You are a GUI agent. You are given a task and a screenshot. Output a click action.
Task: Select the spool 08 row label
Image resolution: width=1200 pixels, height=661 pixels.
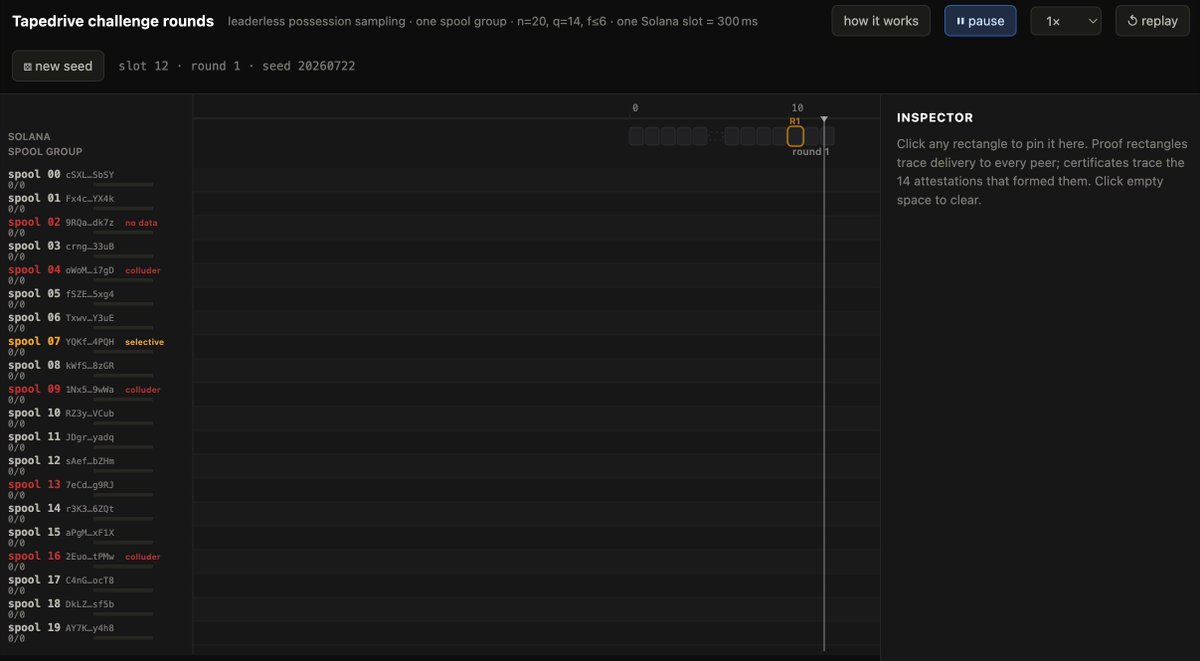coord(34,365)
